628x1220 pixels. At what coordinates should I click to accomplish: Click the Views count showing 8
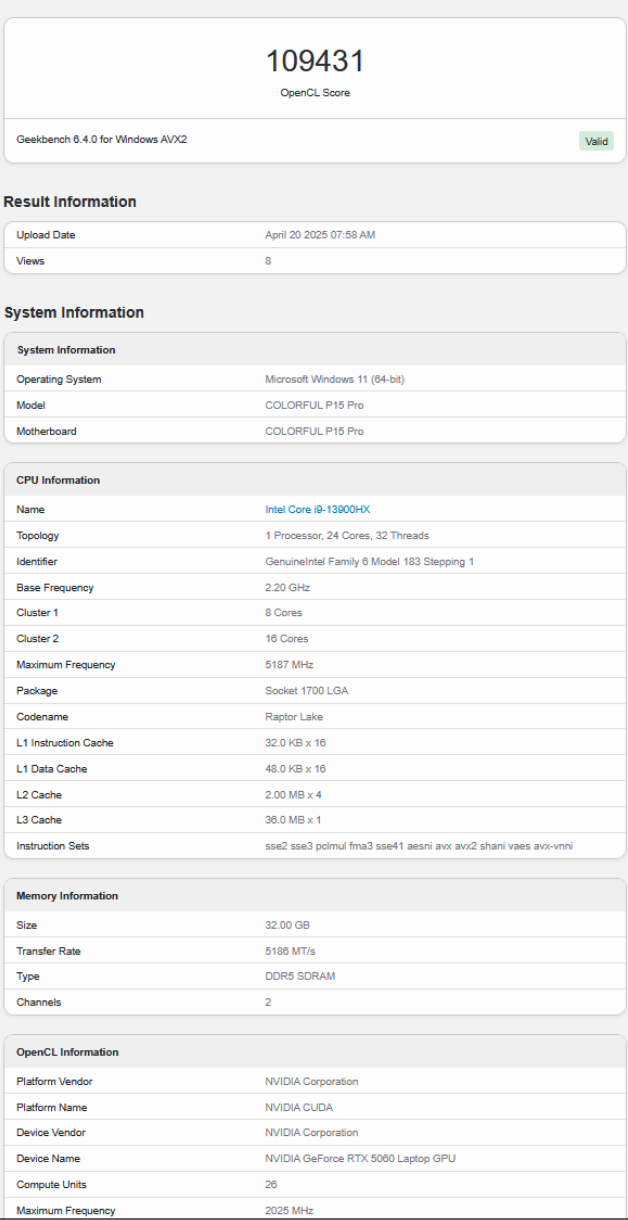[262, 260]
